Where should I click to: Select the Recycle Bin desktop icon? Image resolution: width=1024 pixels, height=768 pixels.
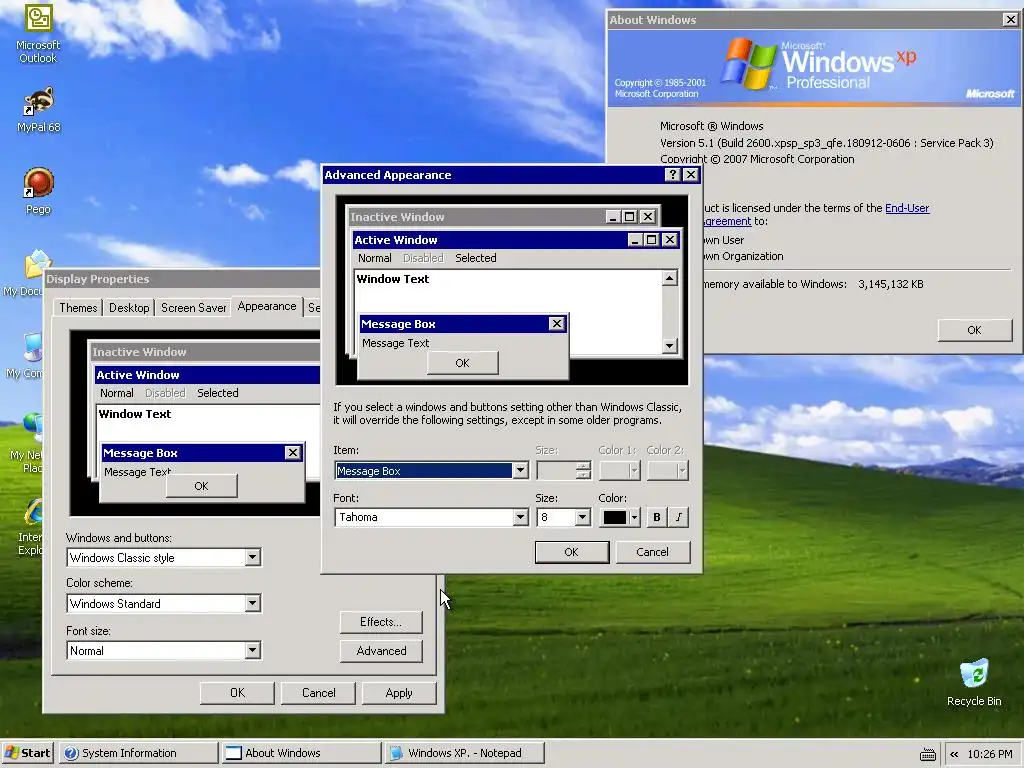click(x=974, y=682)
